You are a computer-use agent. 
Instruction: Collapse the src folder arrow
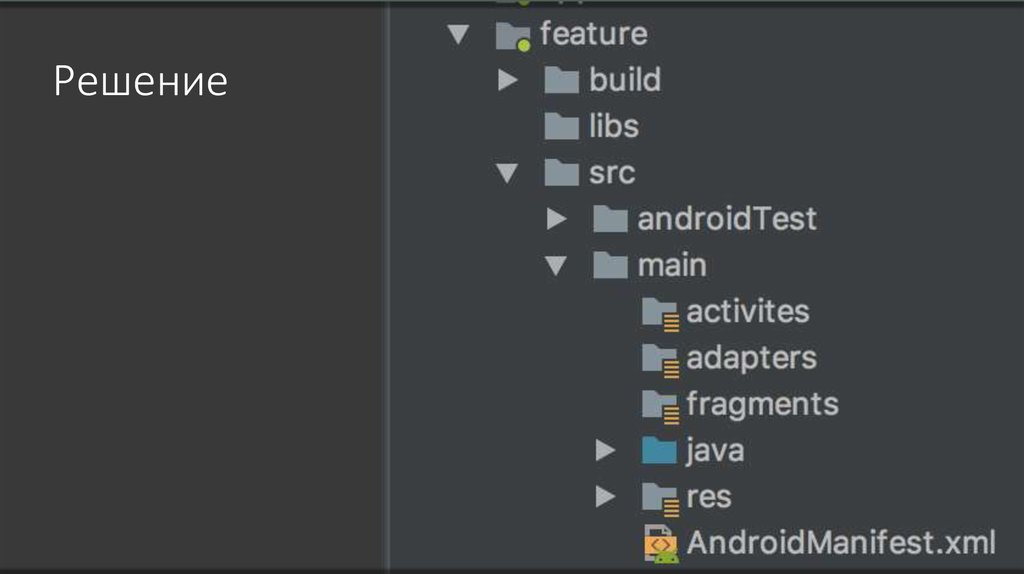508,173
